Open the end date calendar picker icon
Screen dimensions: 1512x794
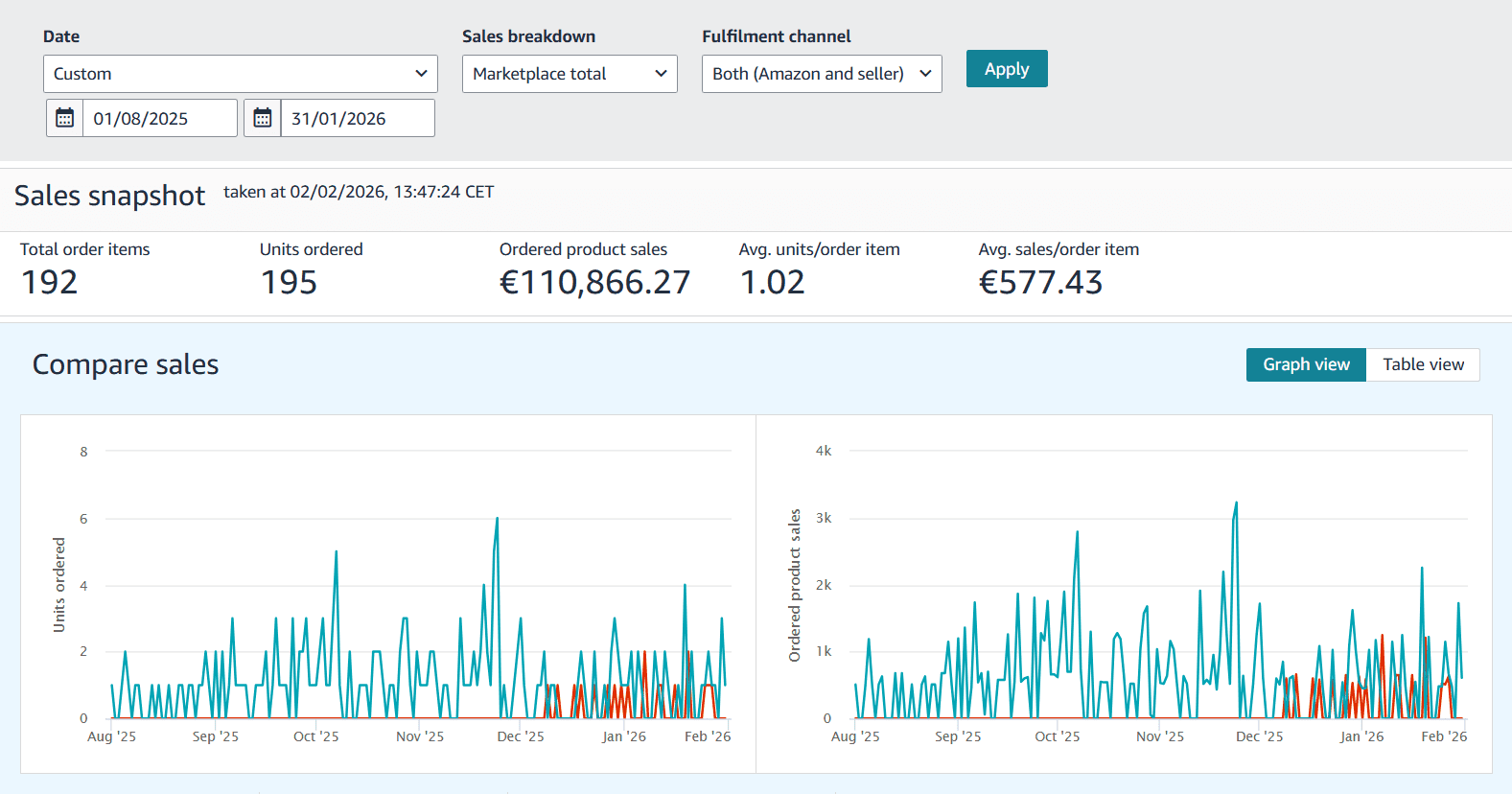click(263, 118)
